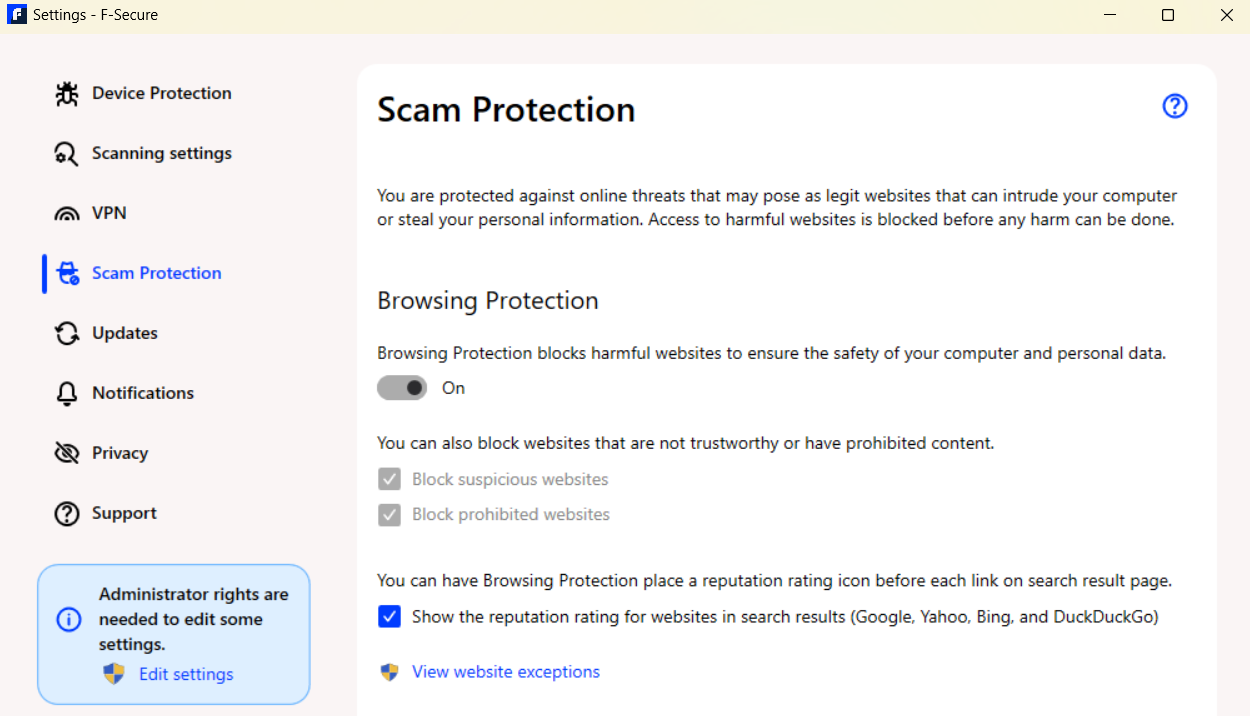Switch to the Updates settings section
The image size is (1250, 716).
[x=124, y=332]
